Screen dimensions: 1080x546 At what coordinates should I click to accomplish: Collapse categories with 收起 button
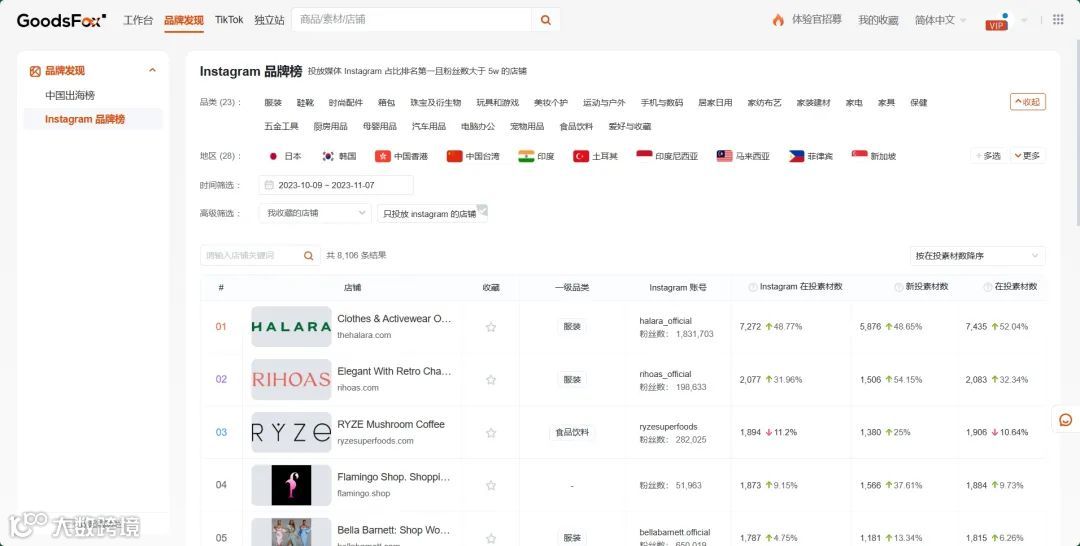coord(1028,102)
